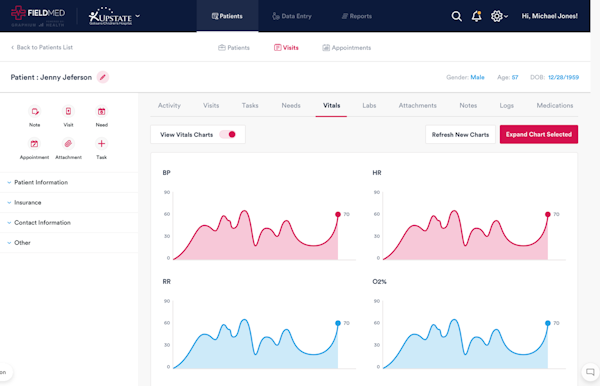Add a Note from sidebar icon
Viewport: 600px width, 386px height.
pyautogui.click(x=34, y=111)
